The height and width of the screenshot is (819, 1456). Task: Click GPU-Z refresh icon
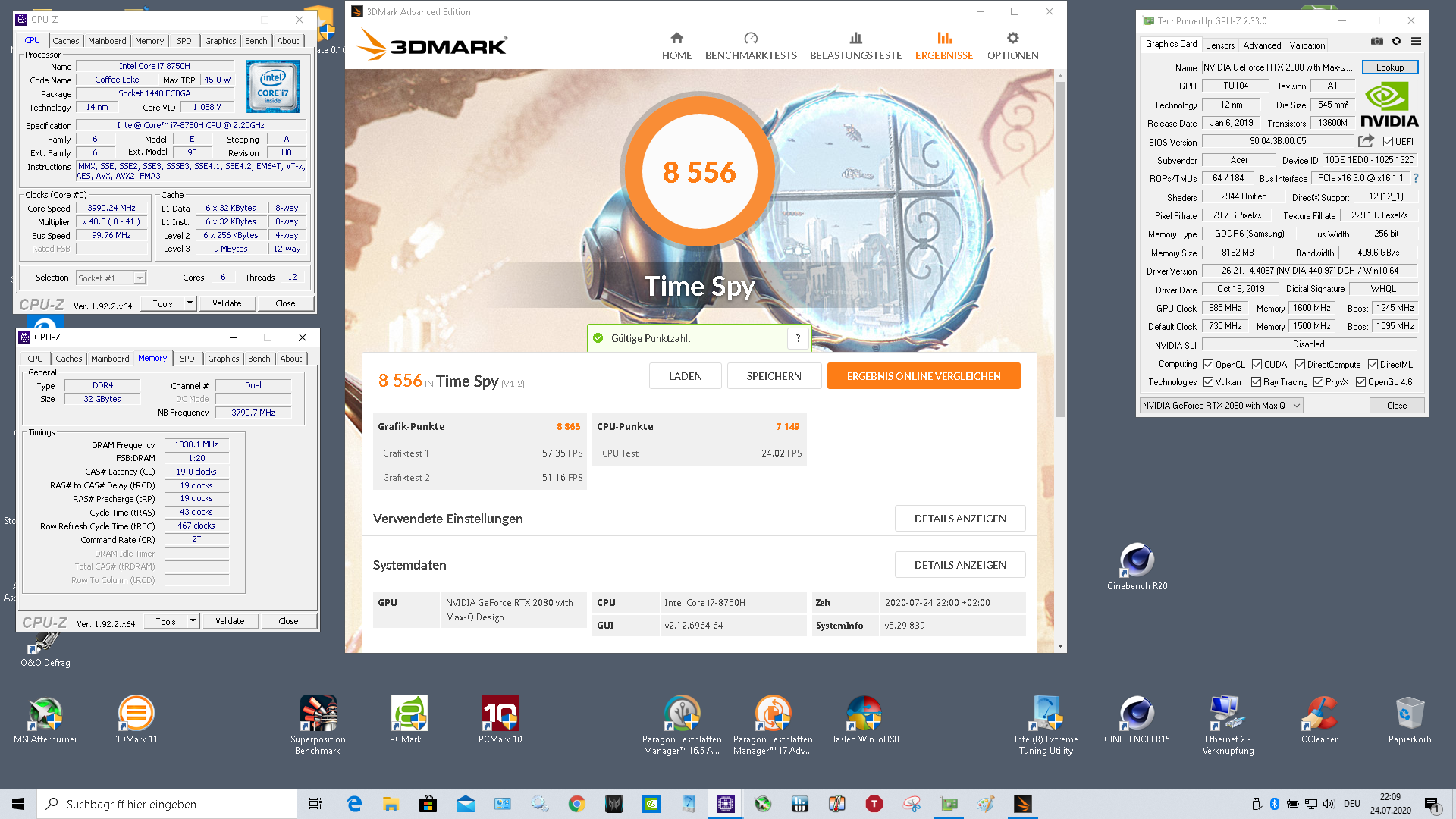pyautogui.click(x=1396, y=41)
